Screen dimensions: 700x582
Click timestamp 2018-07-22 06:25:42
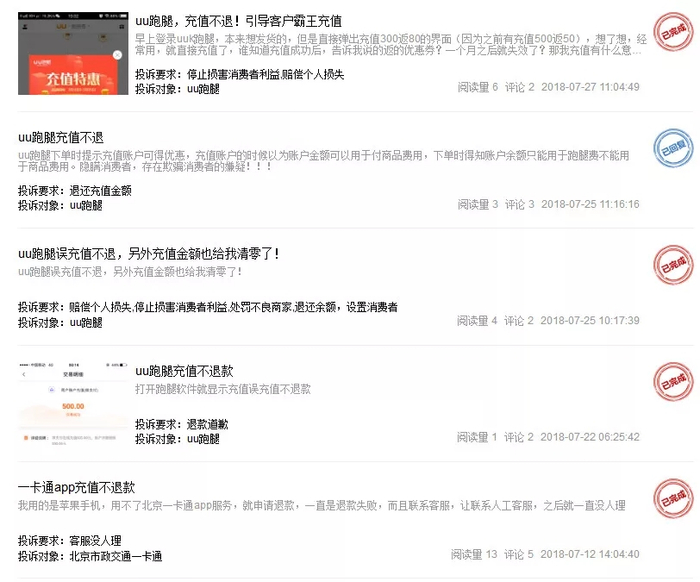(590, 437)
